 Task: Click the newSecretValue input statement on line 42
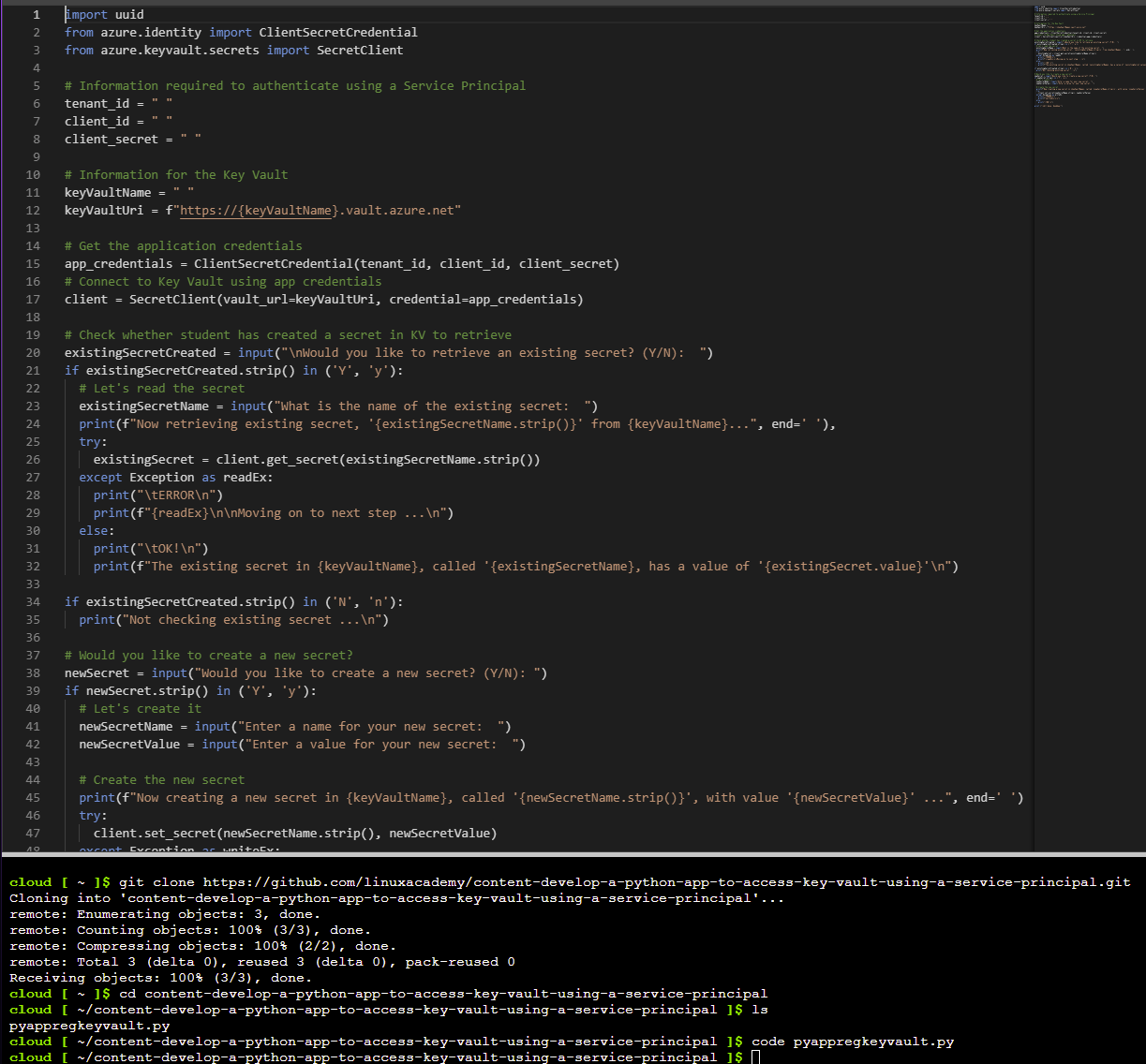[300, 744]
